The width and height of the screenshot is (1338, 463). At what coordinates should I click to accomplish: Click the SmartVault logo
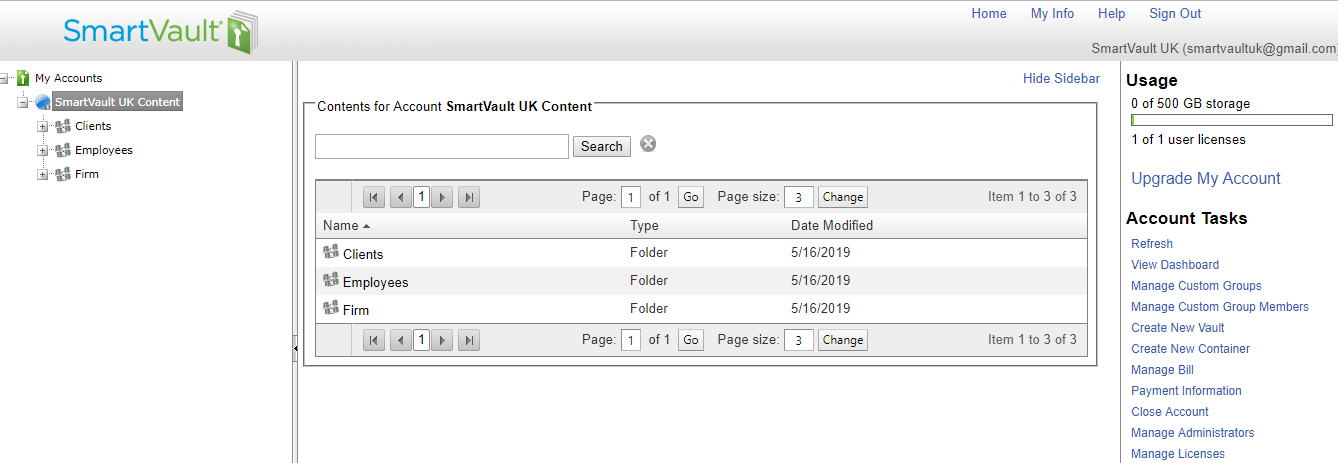[160, 32]
